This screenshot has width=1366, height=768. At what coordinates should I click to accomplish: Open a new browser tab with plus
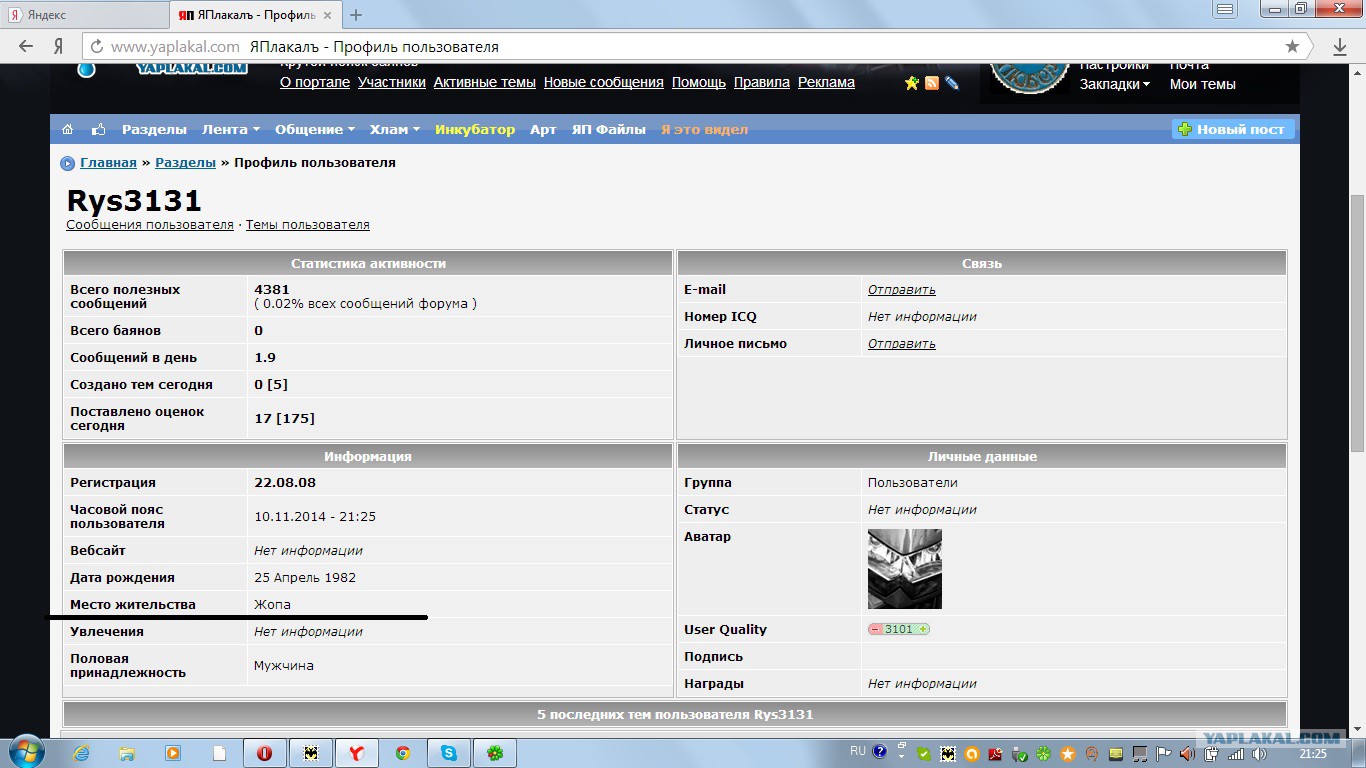356,15
